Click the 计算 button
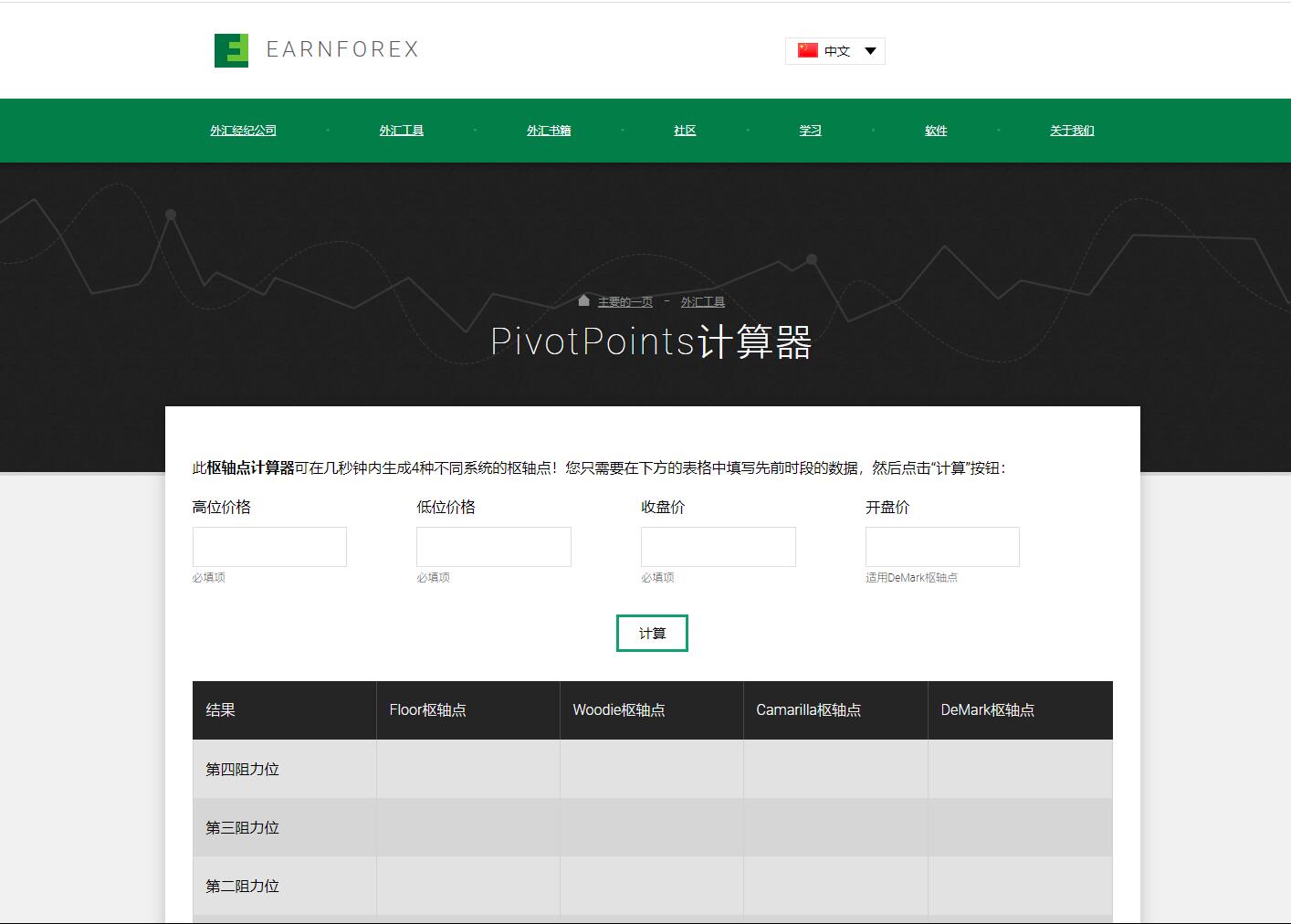 point(652,634)
